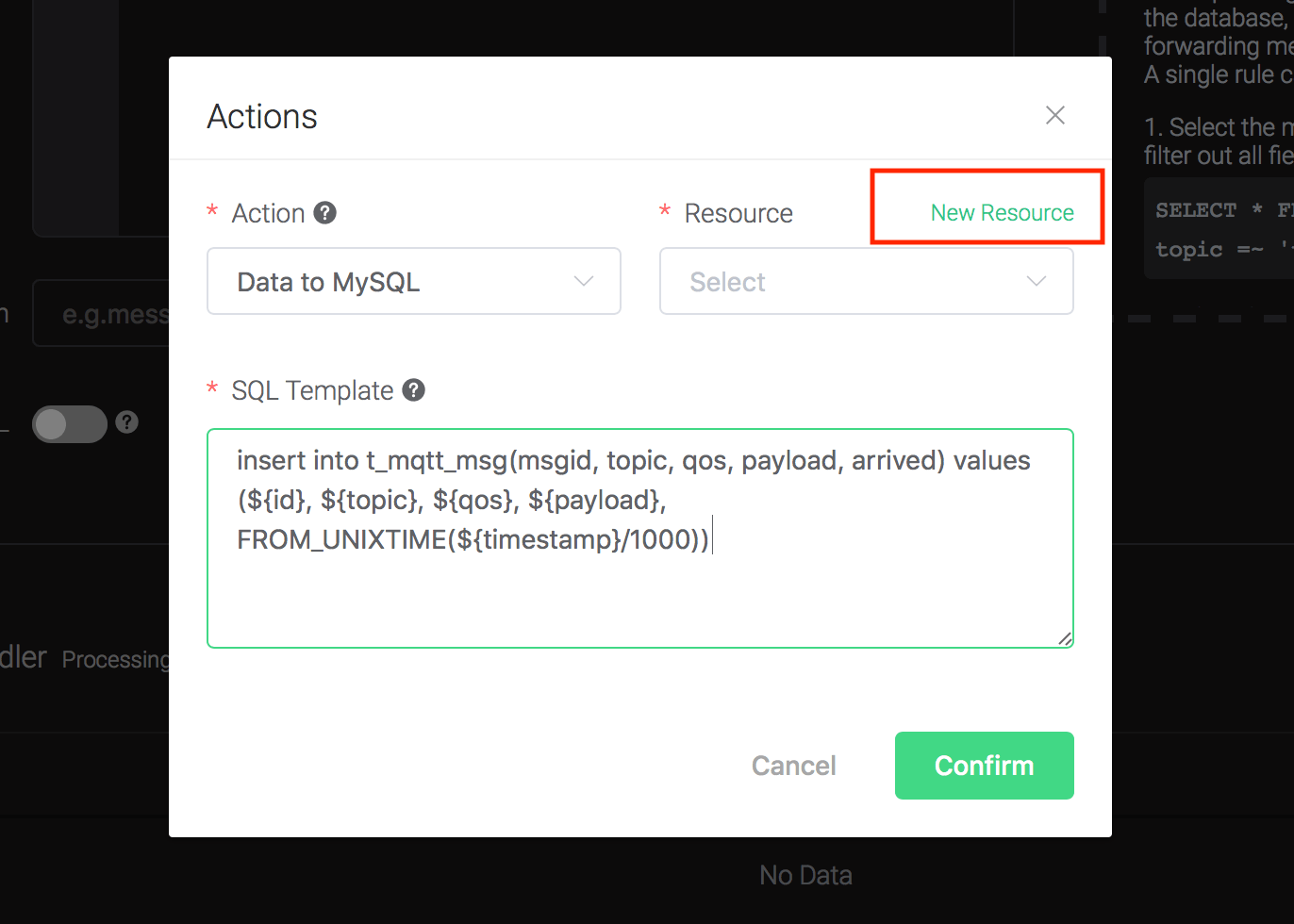
Task: Click the chevron arrow in Data to MySQL box
Action: click(x=584, y=281)
